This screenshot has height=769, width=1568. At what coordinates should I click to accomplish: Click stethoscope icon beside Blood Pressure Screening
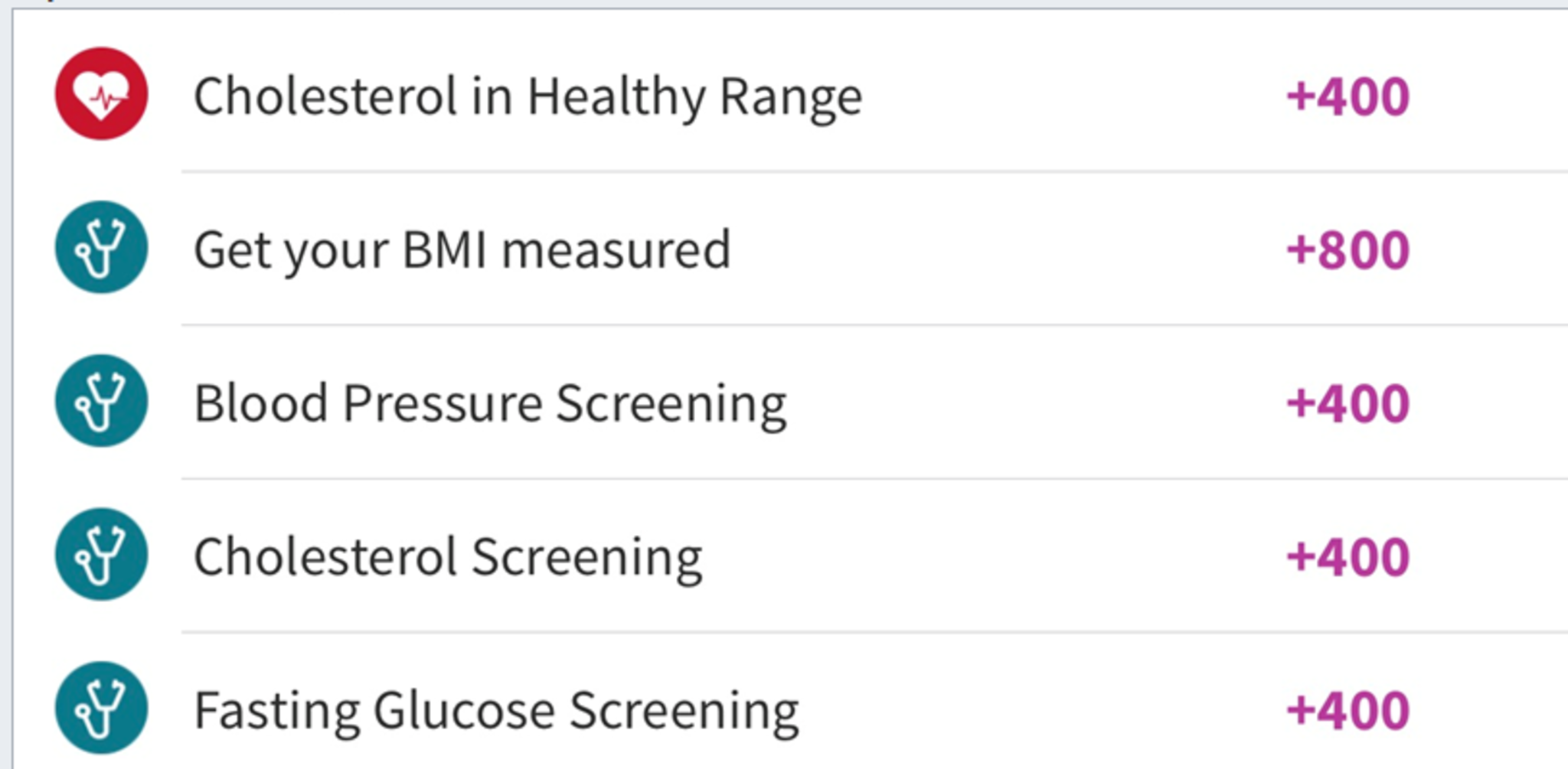(101, 400)
